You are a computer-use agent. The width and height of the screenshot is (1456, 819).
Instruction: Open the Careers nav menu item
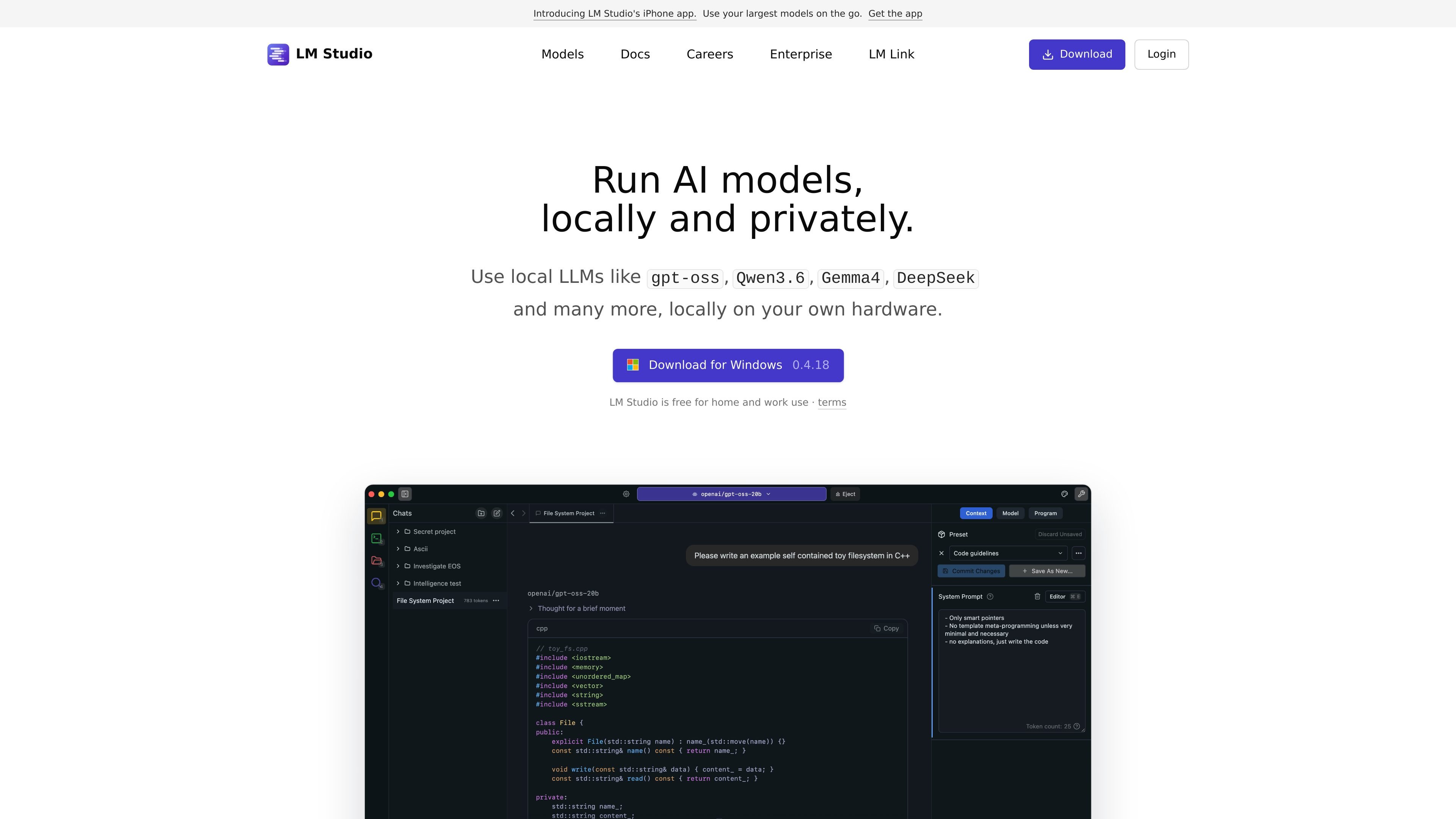click(710, 54)
